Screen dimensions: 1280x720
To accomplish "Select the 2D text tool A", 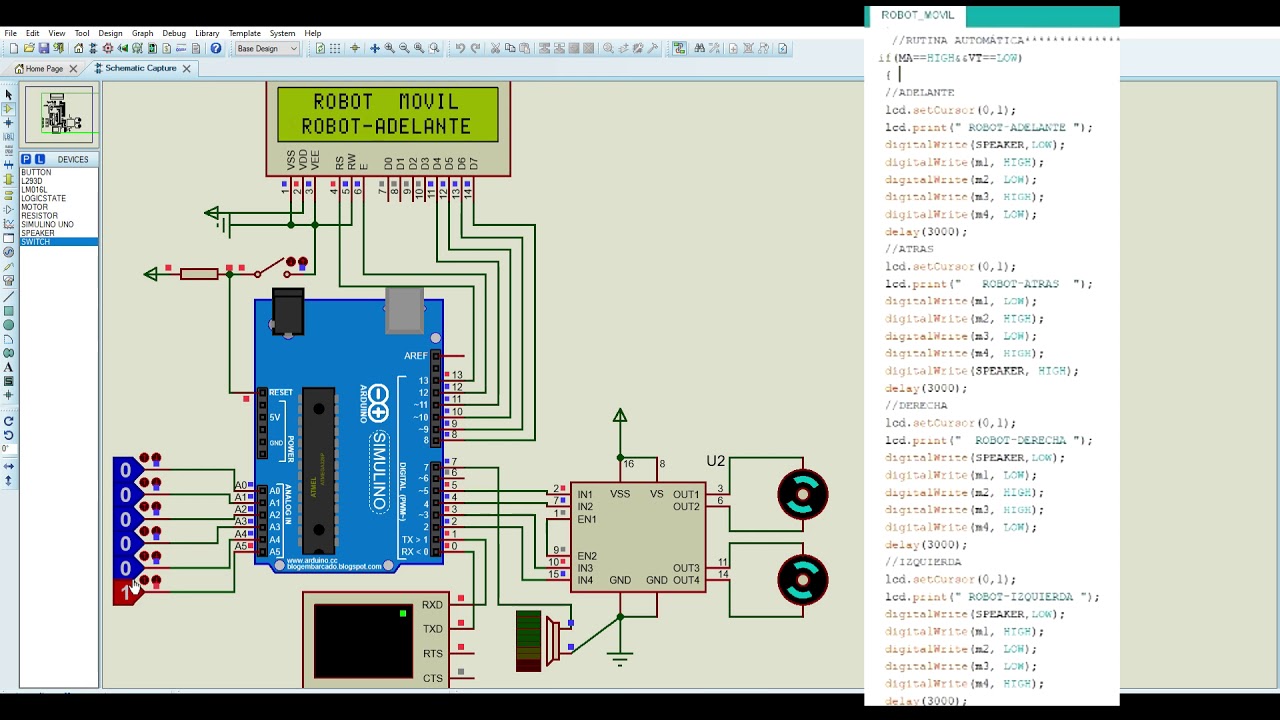I will click(9, 367).
